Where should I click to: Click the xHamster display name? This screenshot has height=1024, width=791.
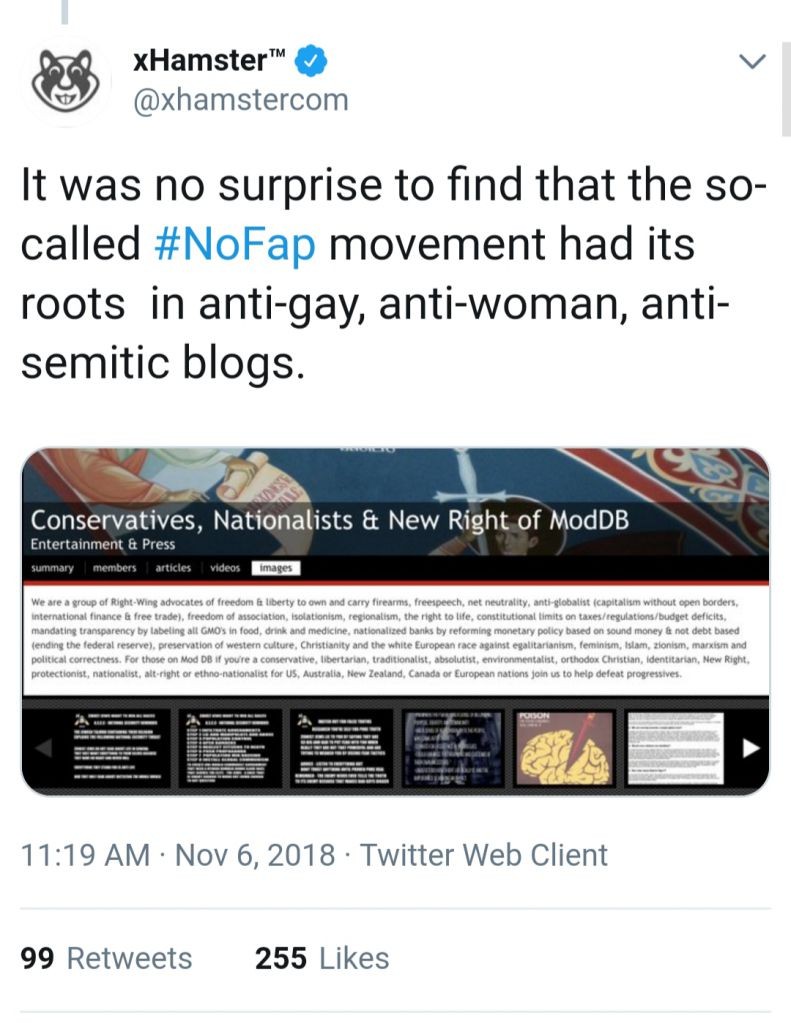click(207, 62)
